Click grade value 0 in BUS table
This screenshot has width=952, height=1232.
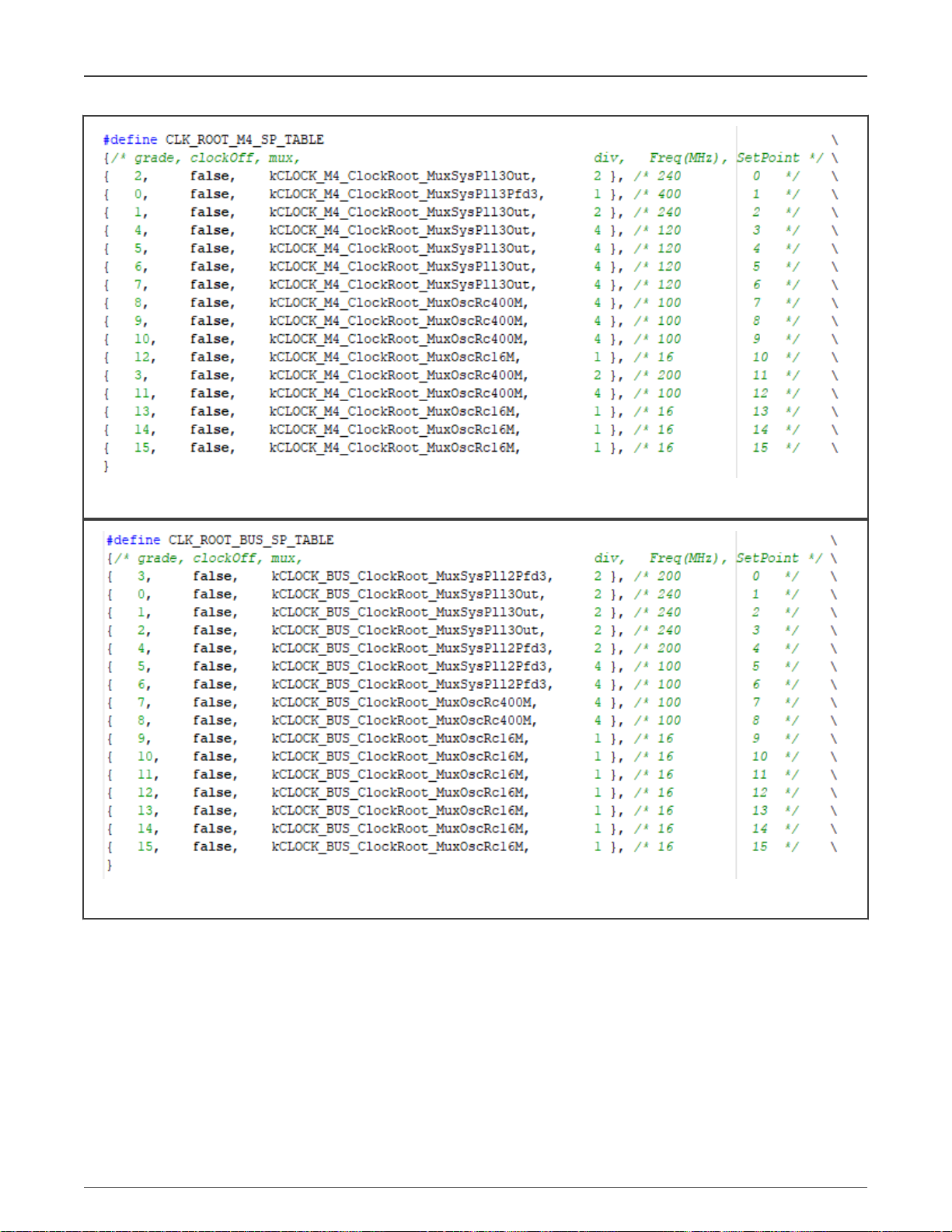[x=141, y=595]
